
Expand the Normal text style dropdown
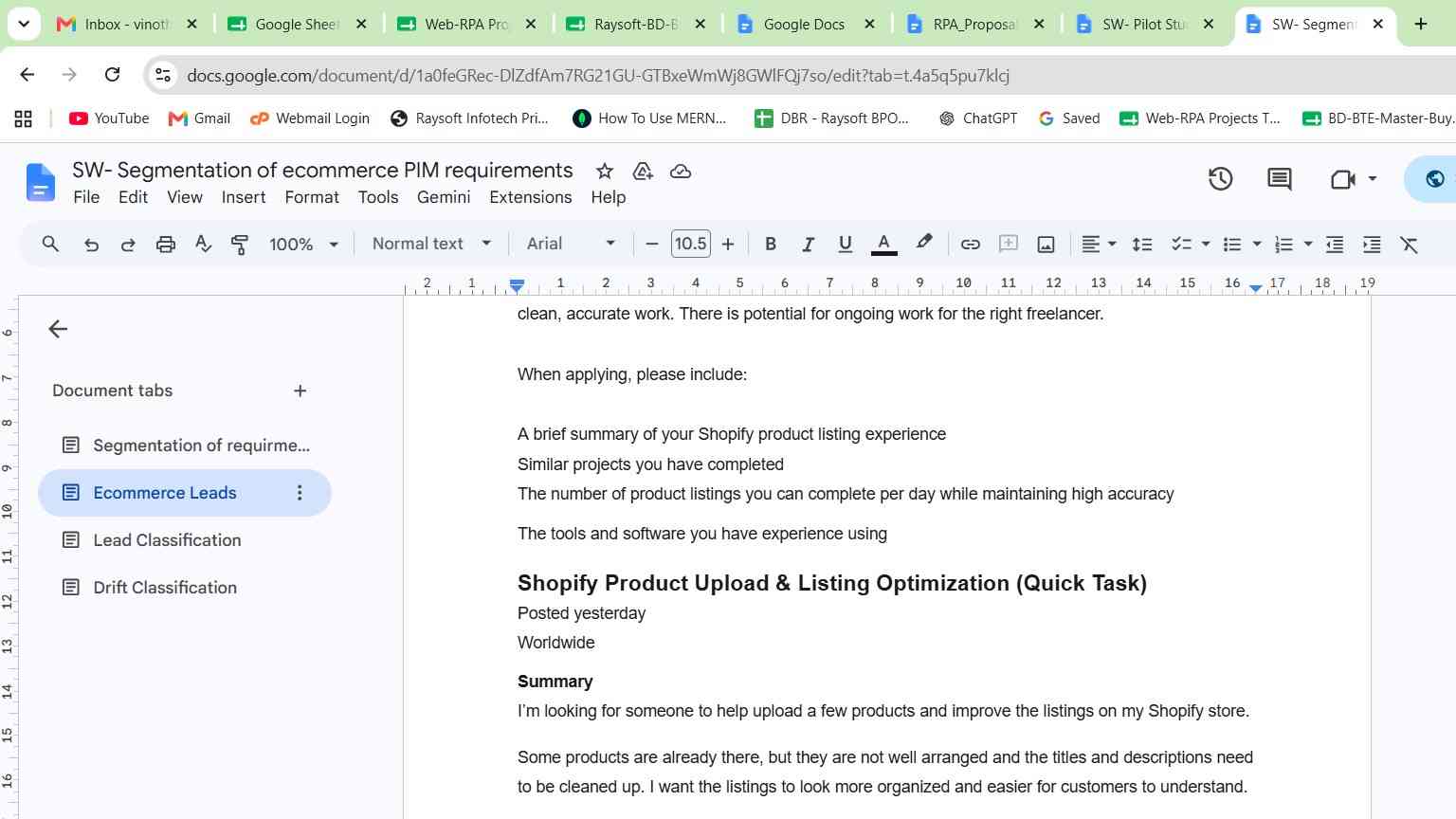pos(431,244)
